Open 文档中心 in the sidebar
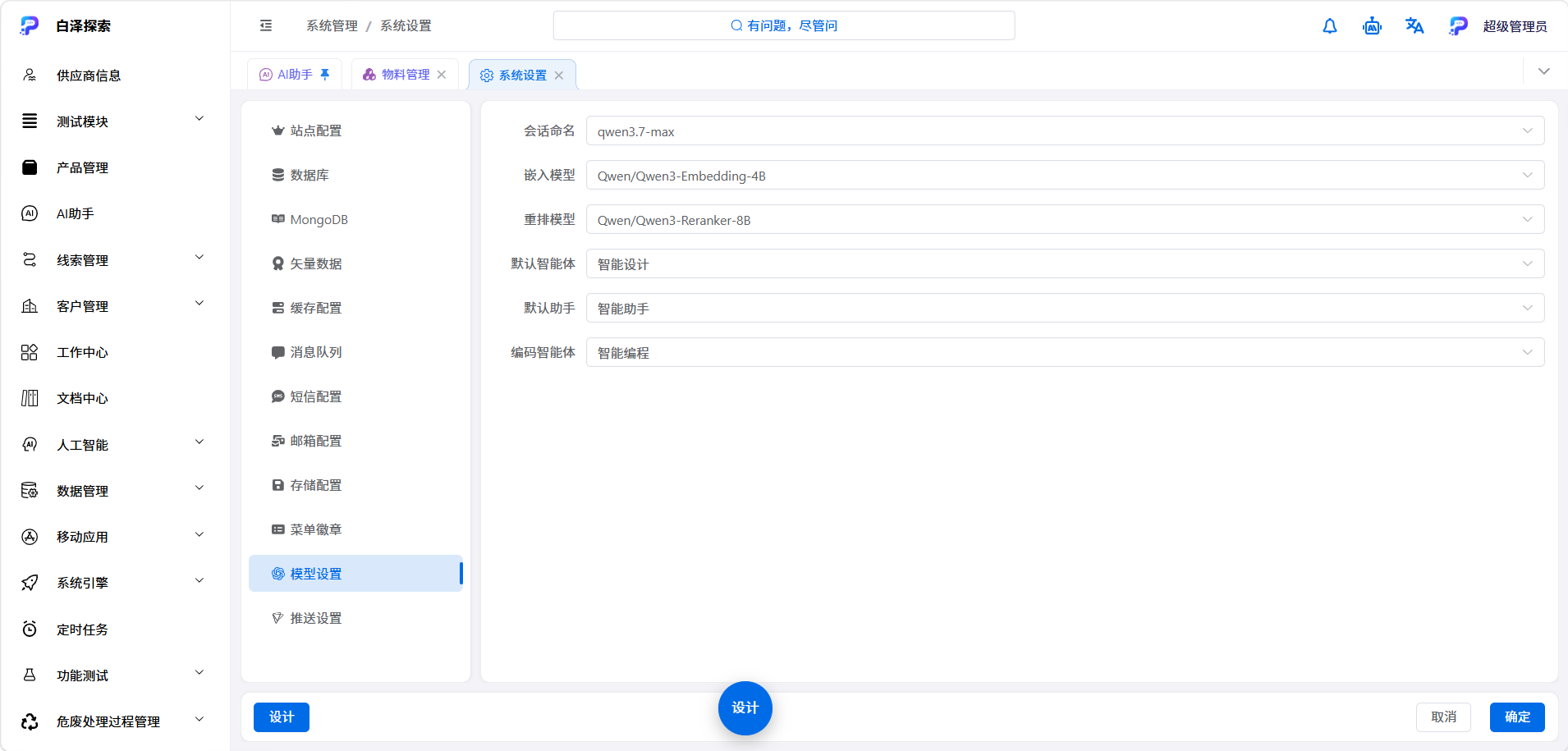The width and height of the screenshot is (1568, 751). 115,398
